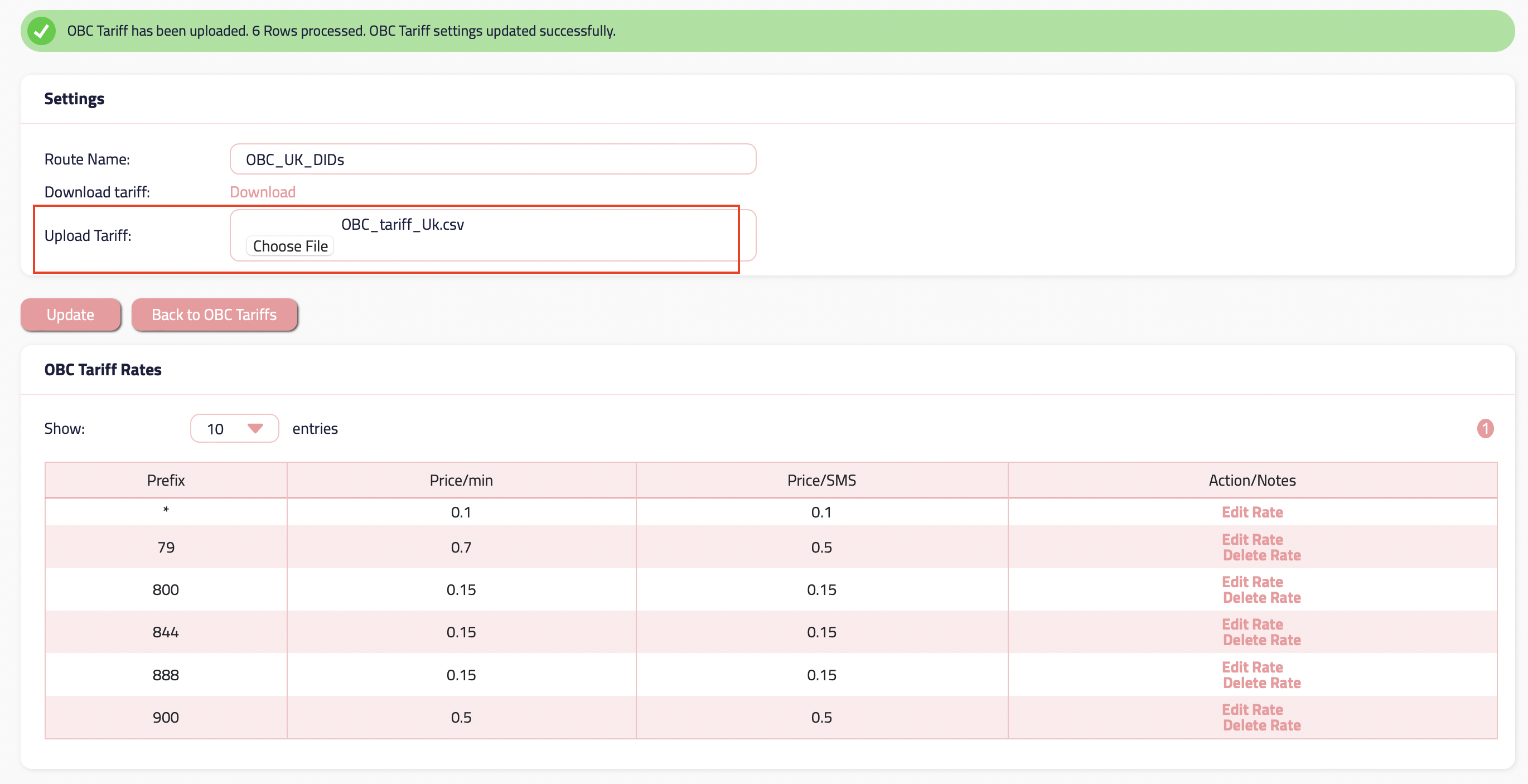
Task: Delete Rate for prefix 800
Action: tap(1261, 598)
